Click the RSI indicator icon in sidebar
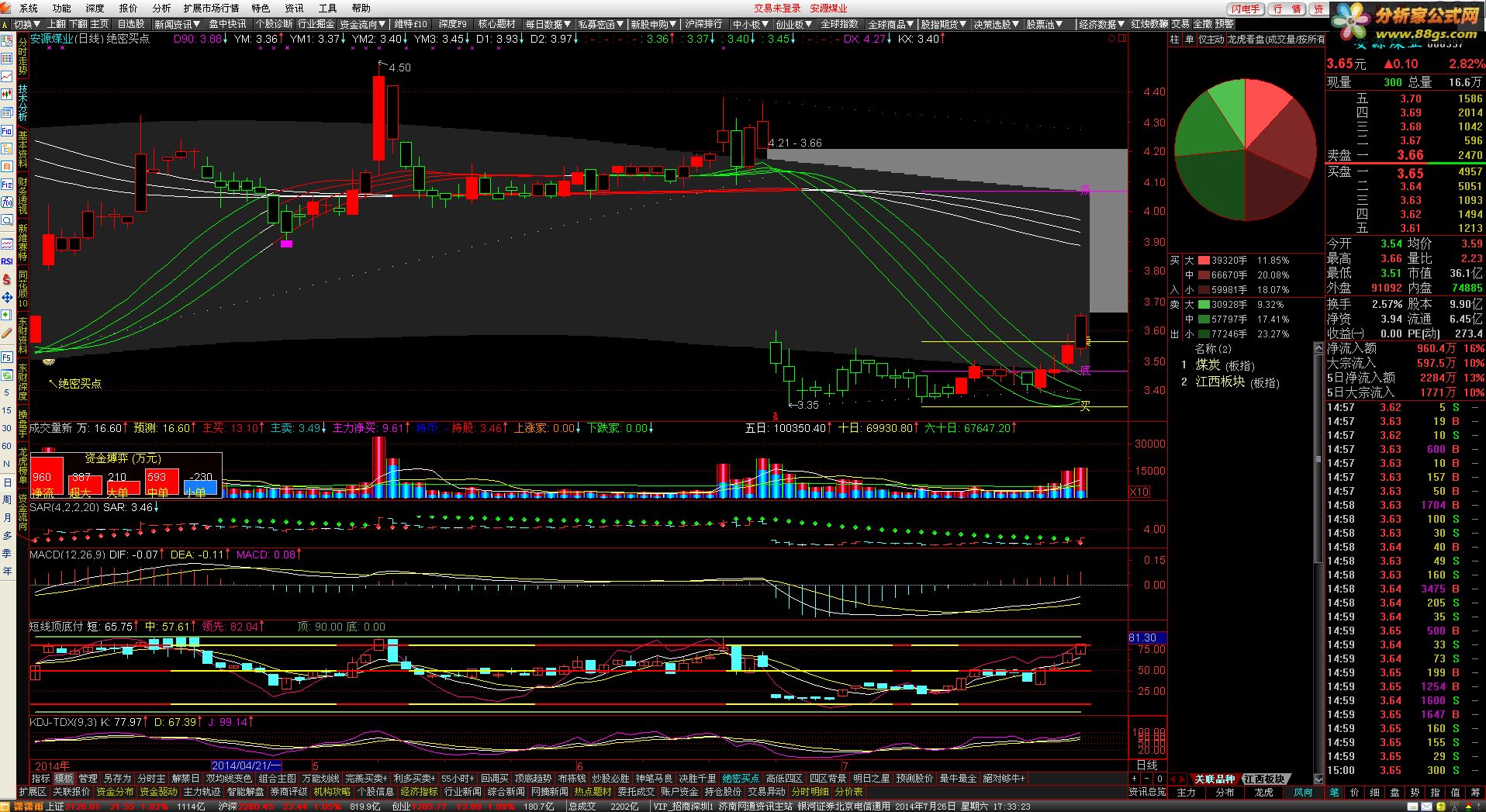Image resolution: width=1486 pixels, height=812 pixels. click(x=7, y=261)
